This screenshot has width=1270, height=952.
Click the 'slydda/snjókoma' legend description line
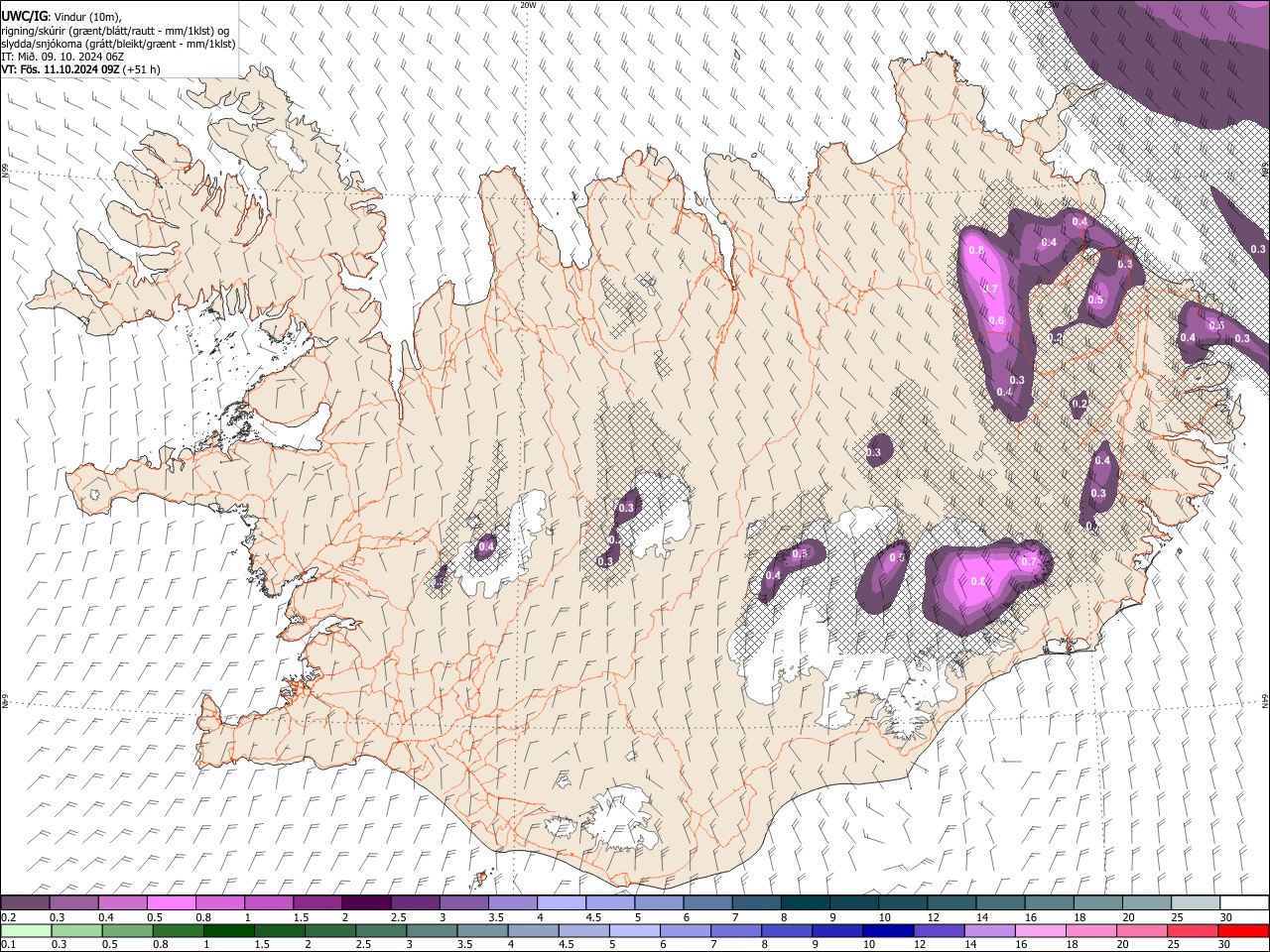point(118,44)
